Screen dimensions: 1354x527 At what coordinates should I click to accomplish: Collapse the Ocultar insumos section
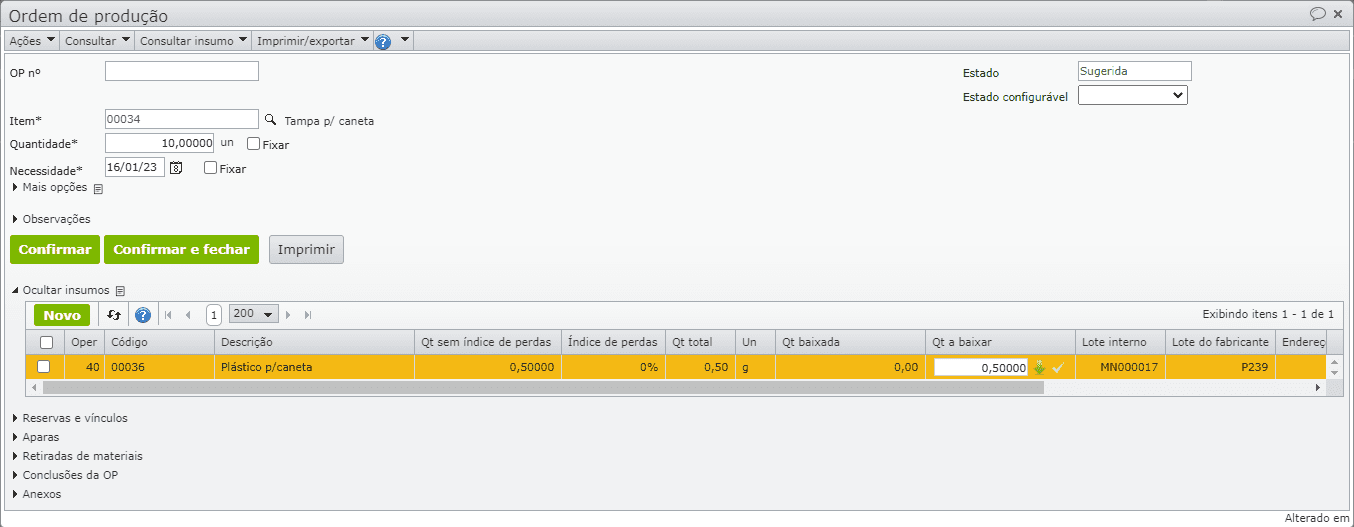click(60, 290)
